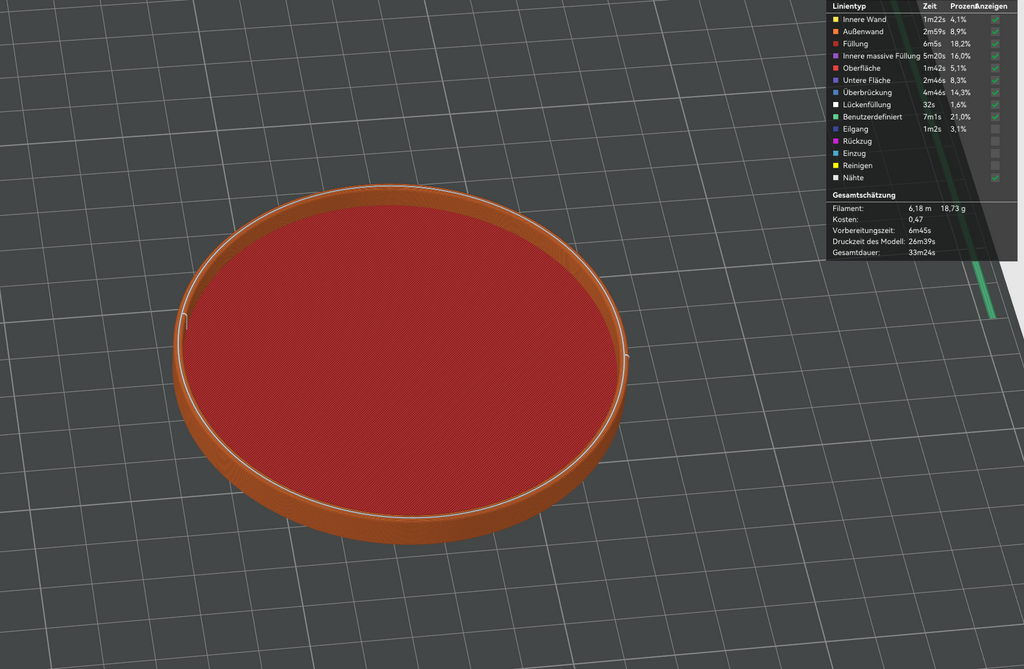
Task: Click the 6m5s time for Füllung
Action: 932,44
